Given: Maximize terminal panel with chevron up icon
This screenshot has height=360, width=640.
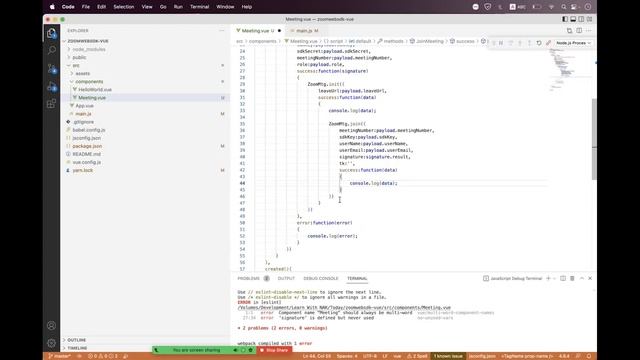Looking at the screenshot, I should coord(582,278).
